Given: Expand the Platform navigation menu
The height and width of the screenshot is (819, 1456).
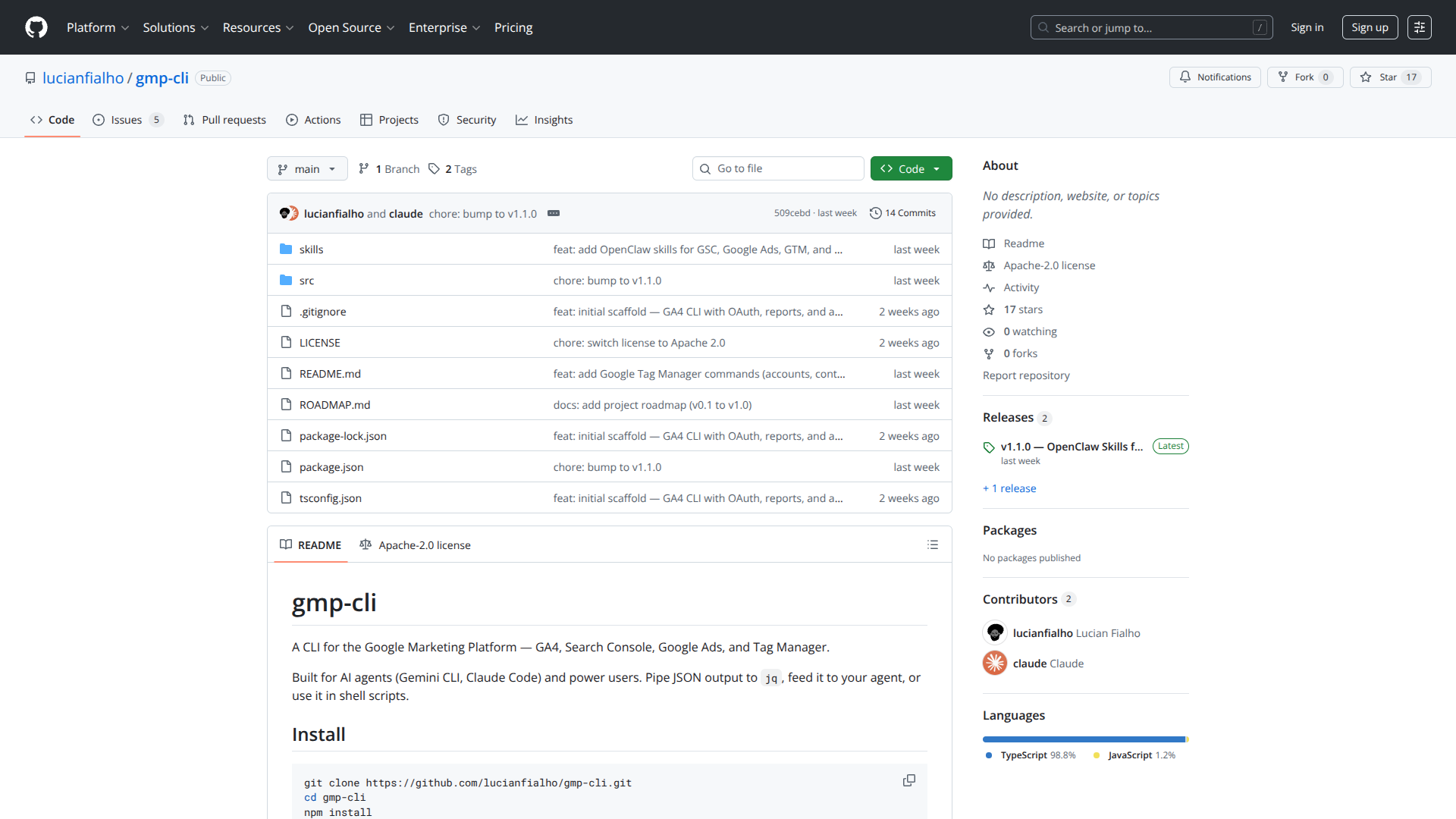Looking at the screenshot, I should [x=98, y=27].
